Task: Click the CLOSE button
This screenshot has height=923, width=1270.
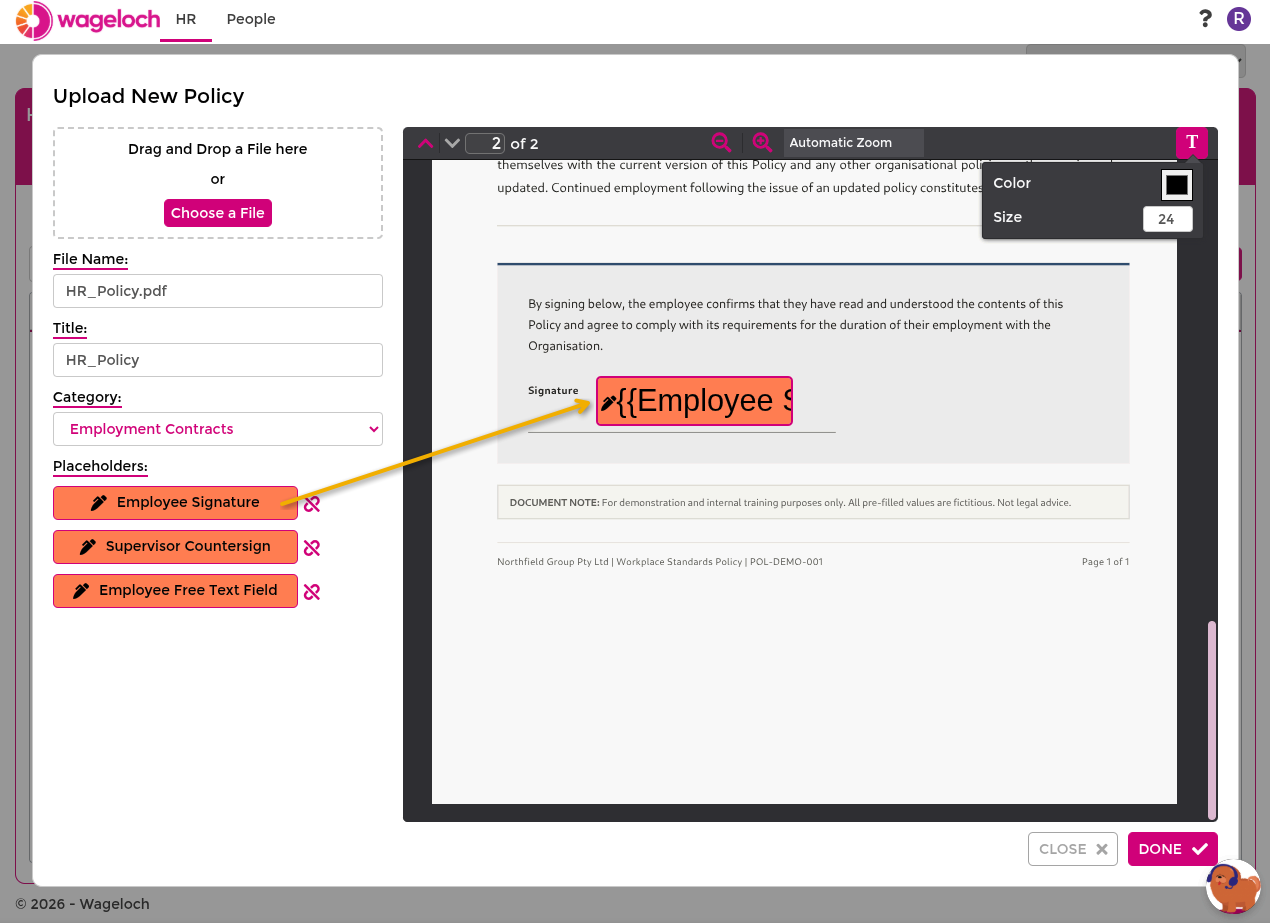Action: click(x=1073, y=849)
